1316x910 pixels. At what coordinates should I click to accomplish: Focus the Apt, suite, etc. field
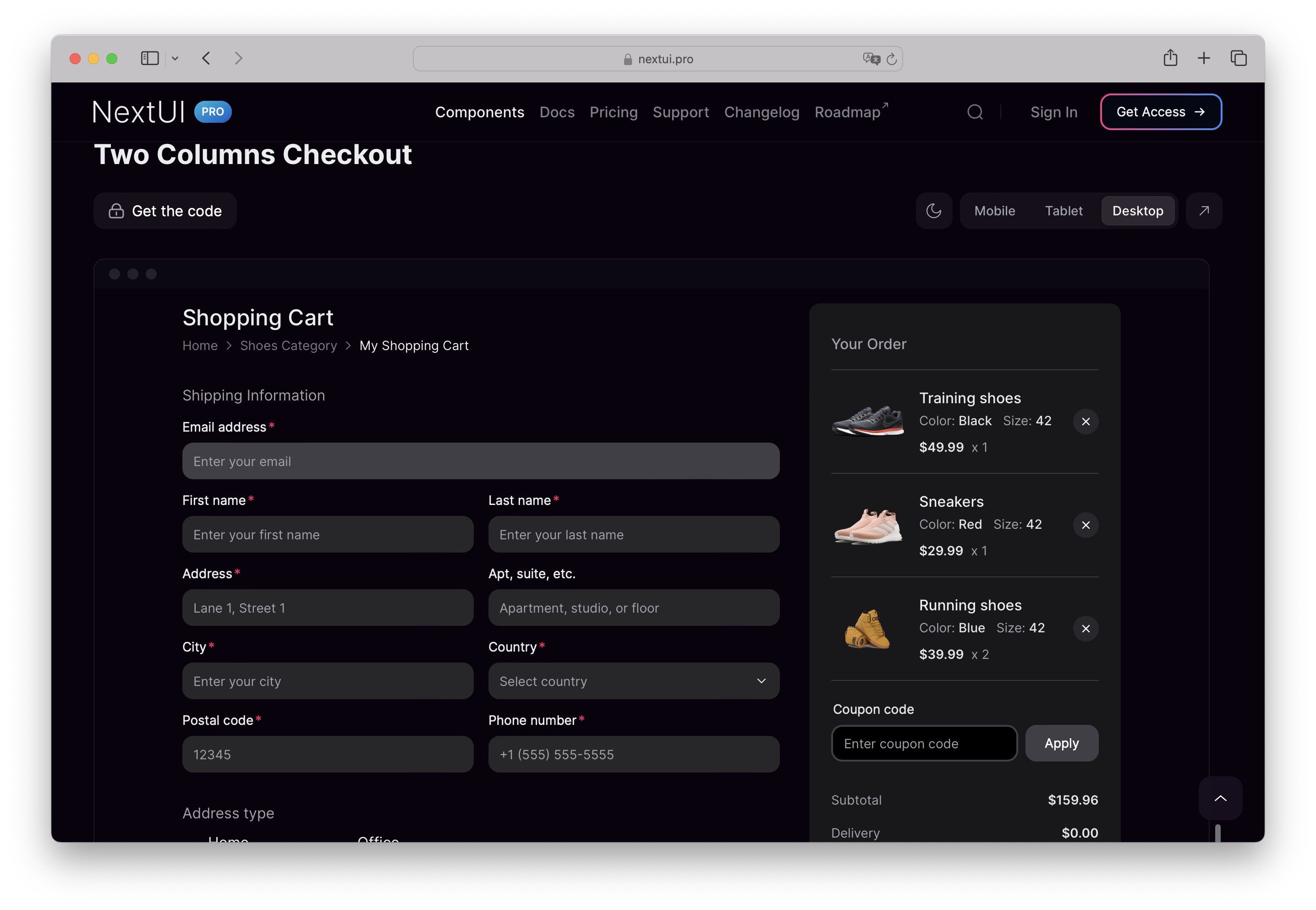click(x=633, y=608)
